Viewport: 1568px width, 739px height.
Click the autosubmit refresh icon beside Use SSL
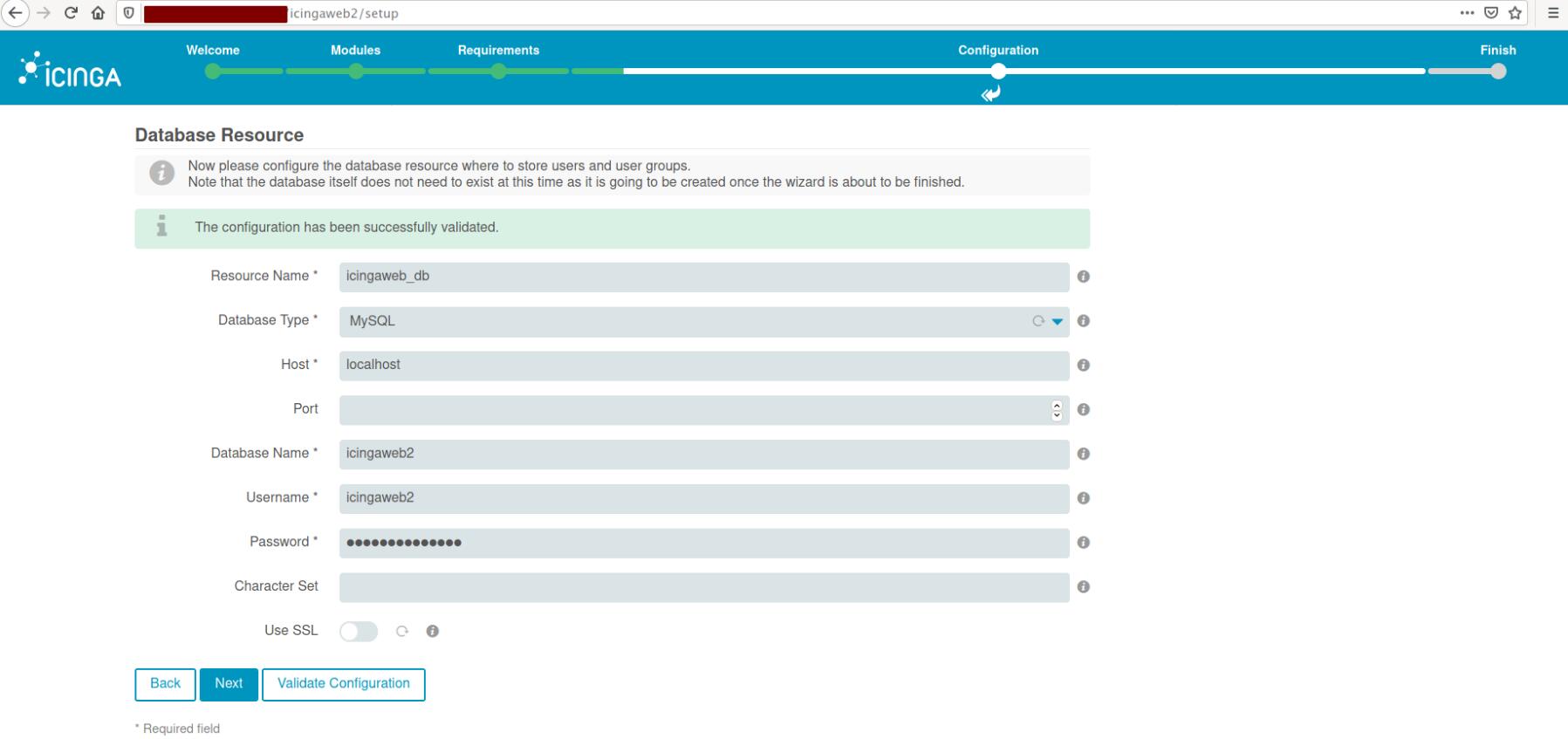click(402, 632)
